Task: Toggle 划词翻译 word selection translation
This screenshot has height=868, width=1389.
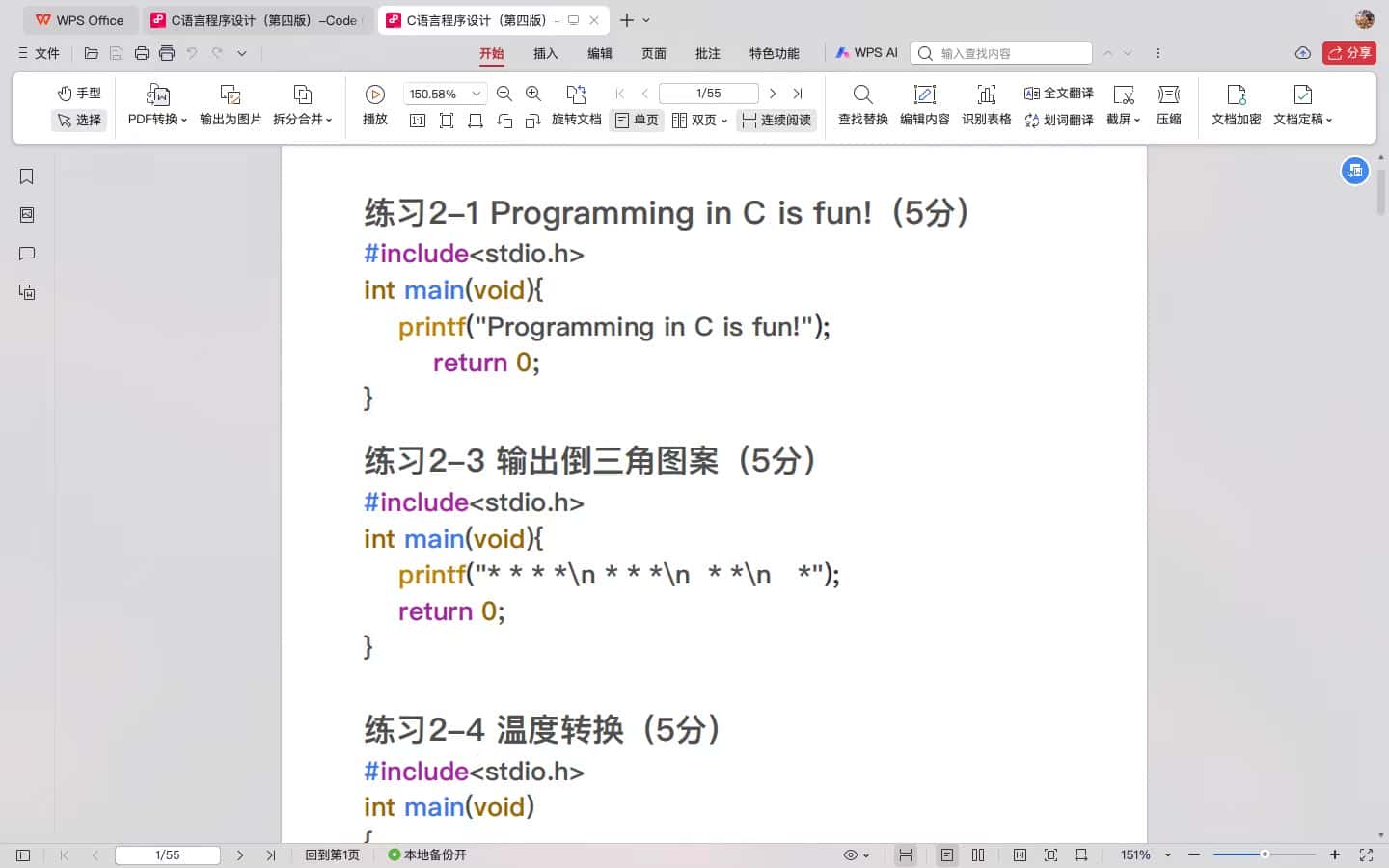Action: [1059, 121]
